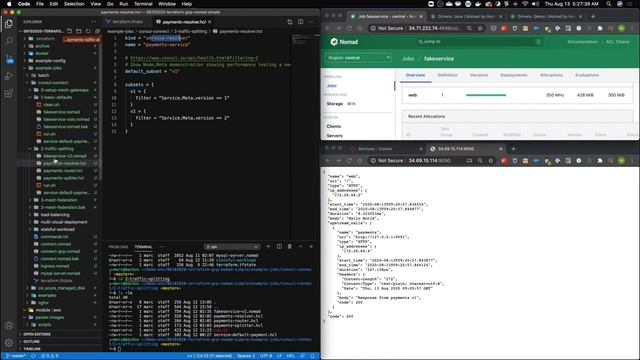
Task: Open fakeservice-v2.nomad in Explorer
Action: (x=64, y=156)
